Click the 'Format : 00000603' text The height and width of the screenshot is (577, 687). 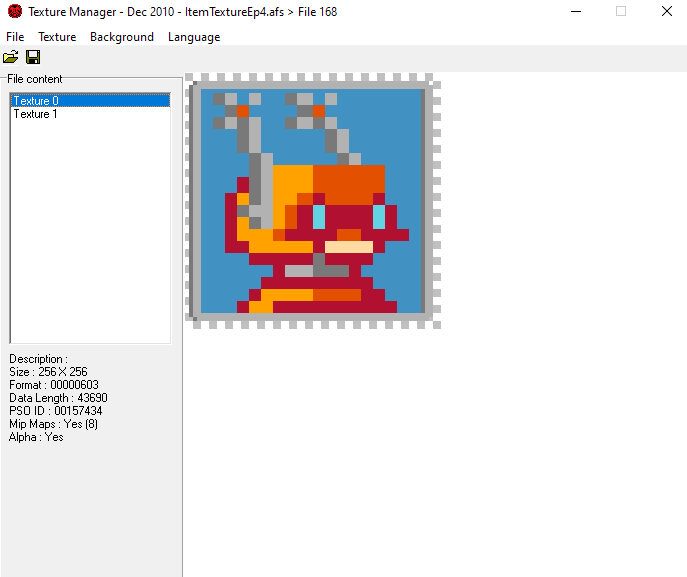coord(54,385)
